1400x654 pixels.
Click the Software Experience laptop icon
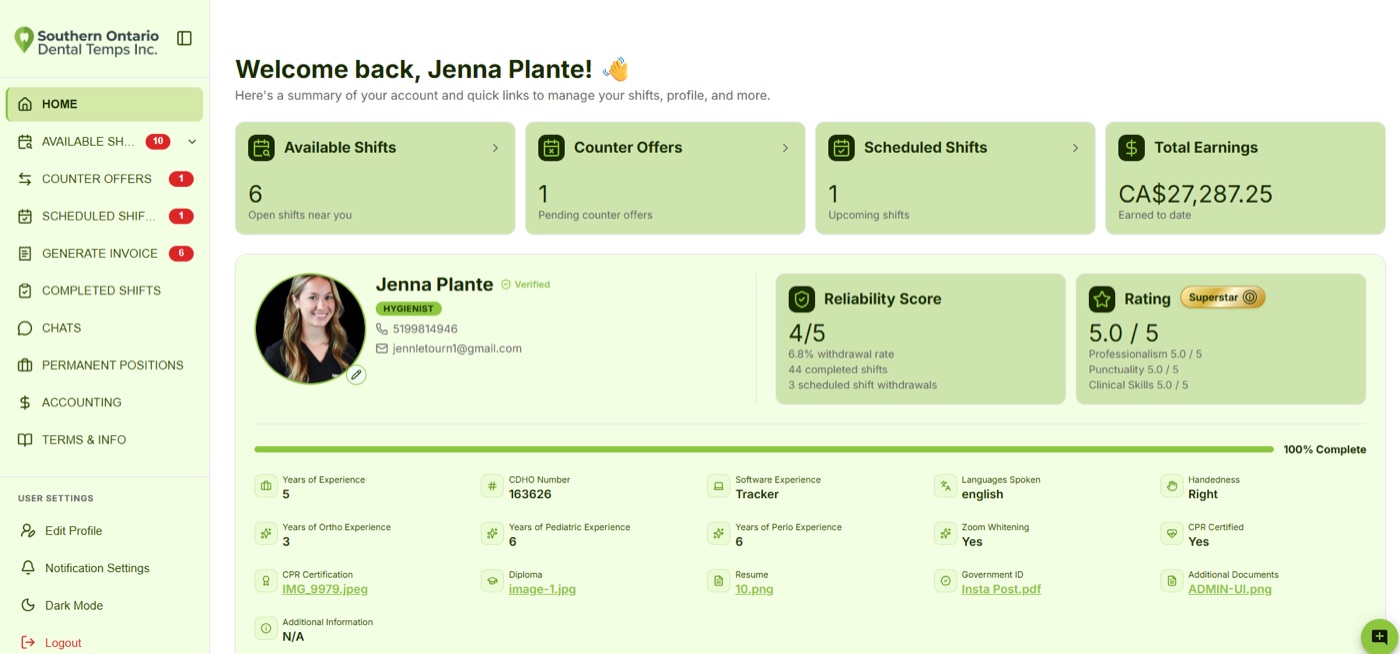(x=718, y=487)
